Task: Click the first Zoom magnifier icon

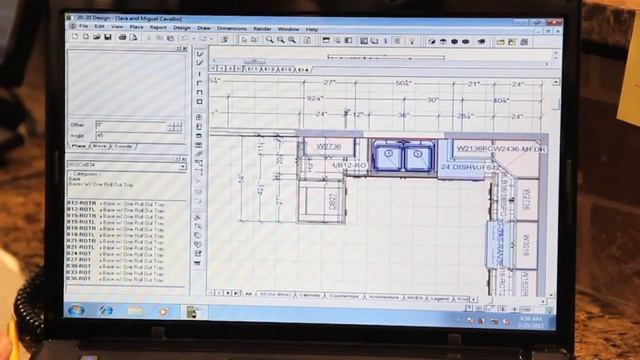Action: point(269,40)
